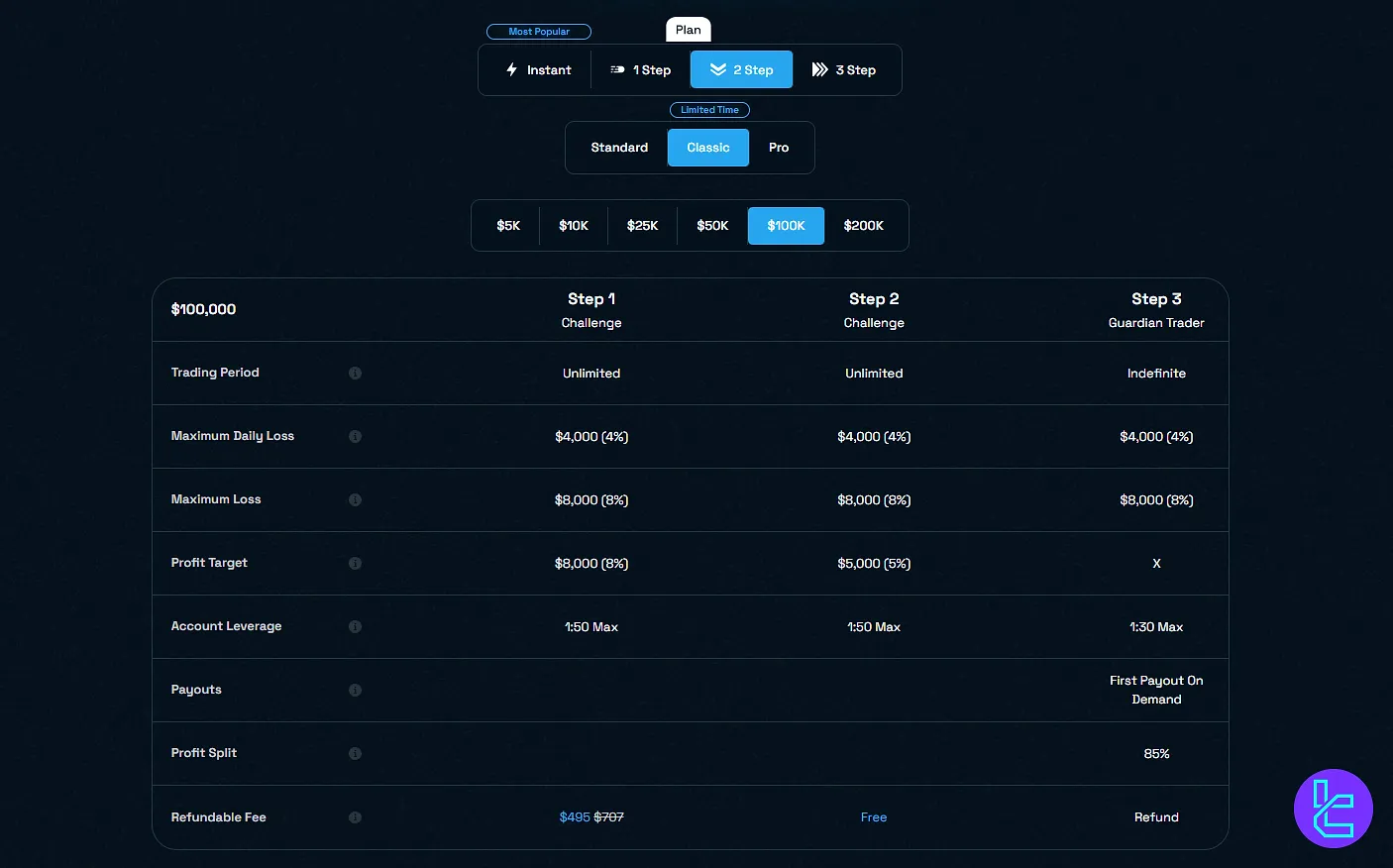
Task: Click the Refundable Fee info icon
Action: (355, 817)
